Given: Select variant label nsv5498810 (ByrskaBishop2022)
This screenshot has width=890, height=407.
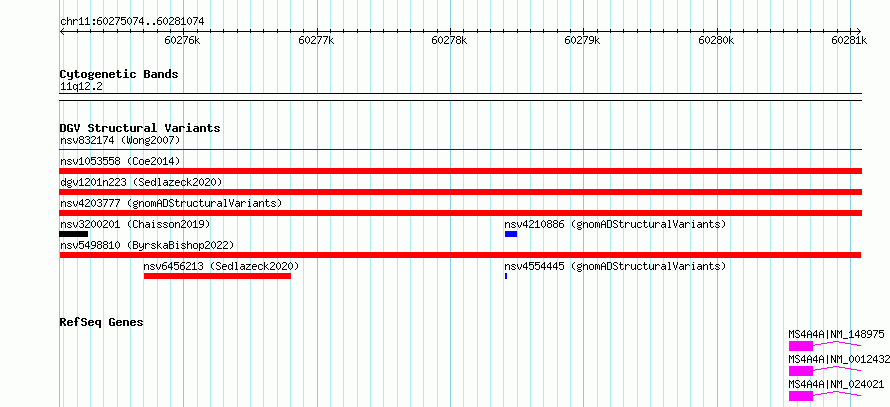Looking at the screenshot, I should pyautogui.click(x=147, y=245).
